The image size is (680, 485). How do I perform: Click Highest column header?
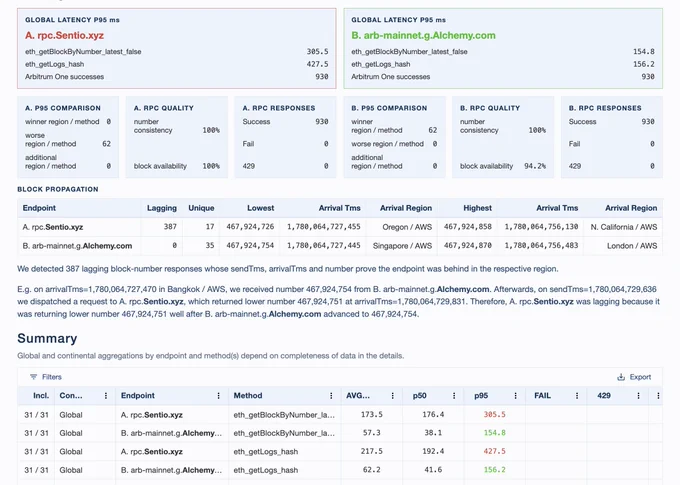click(x=477, y=208)
